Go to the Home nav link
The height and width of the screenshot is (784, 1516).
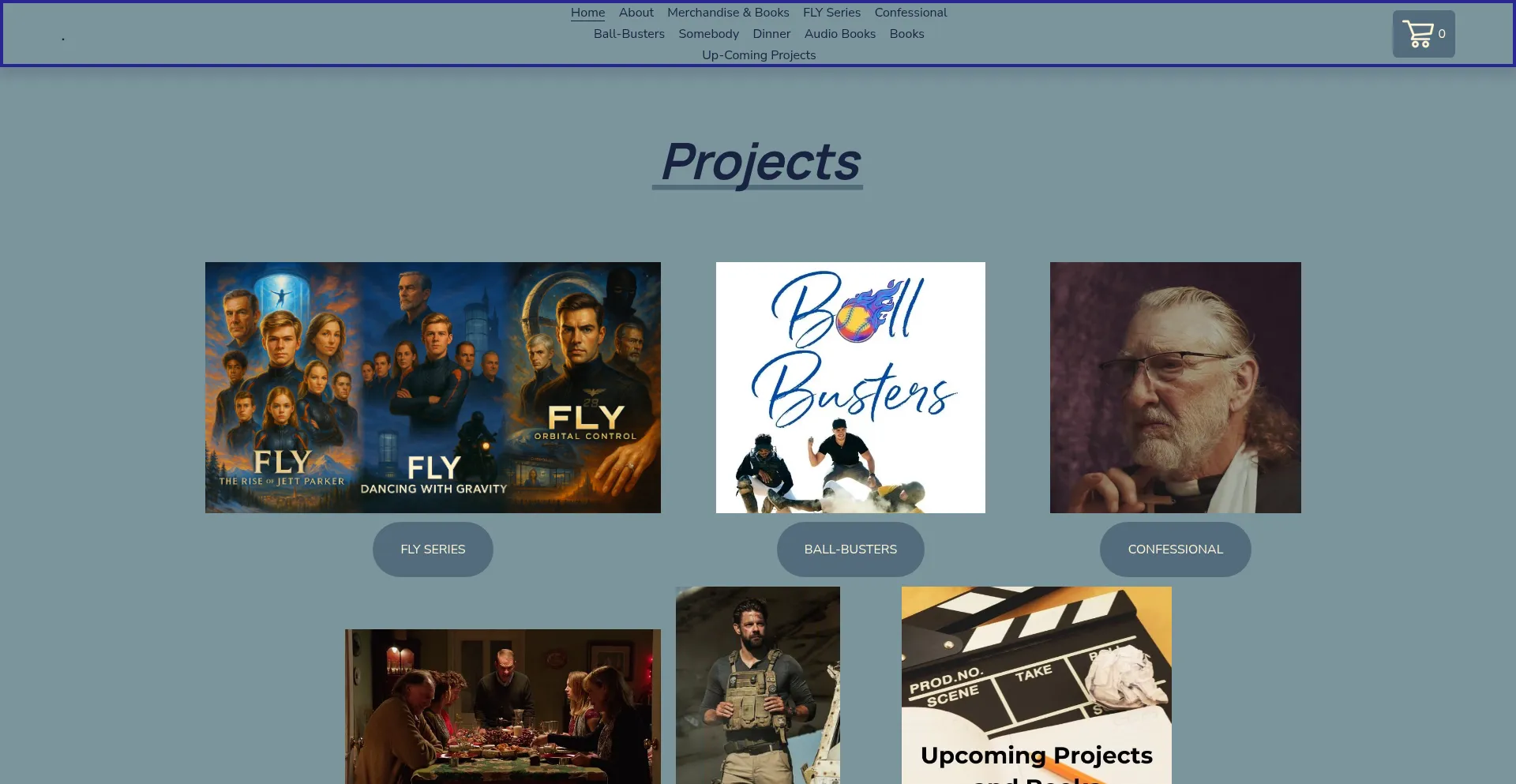[587, 13]
